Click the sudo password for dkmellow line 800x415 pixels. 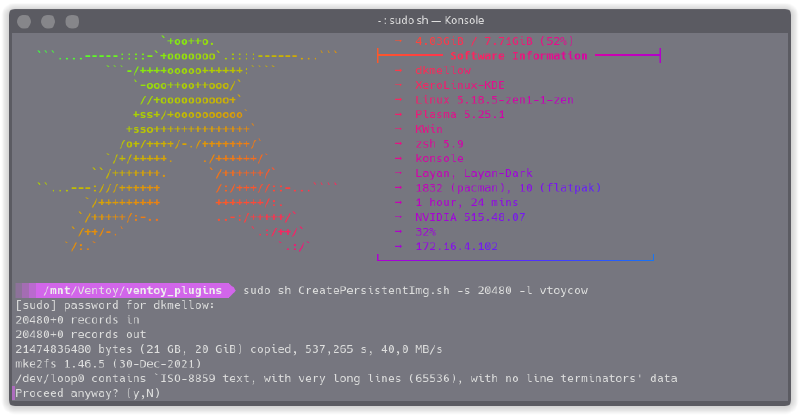tap(115, 305)
